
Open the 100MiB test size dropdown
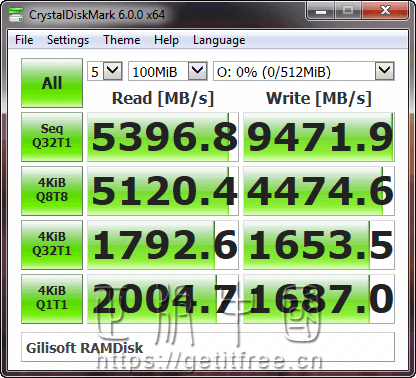(x=168, y=71)
